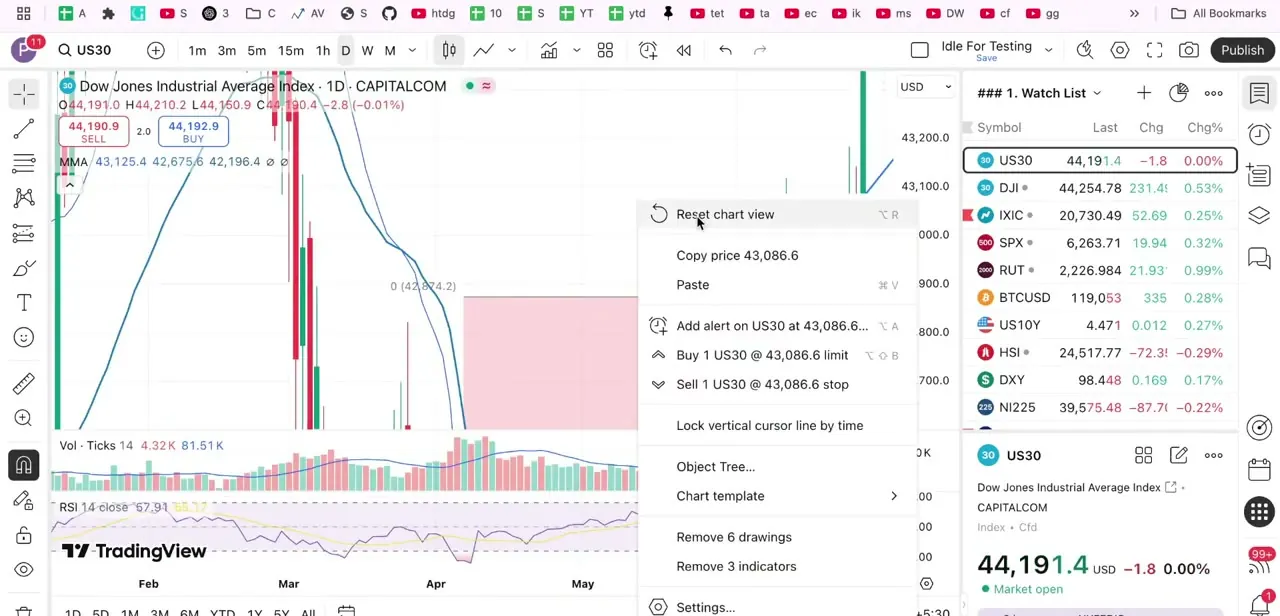Hide all drawings with eye icon
The height and width of the screenshot is (616, 1280).
pyautogui.click(x=24, y=570)
